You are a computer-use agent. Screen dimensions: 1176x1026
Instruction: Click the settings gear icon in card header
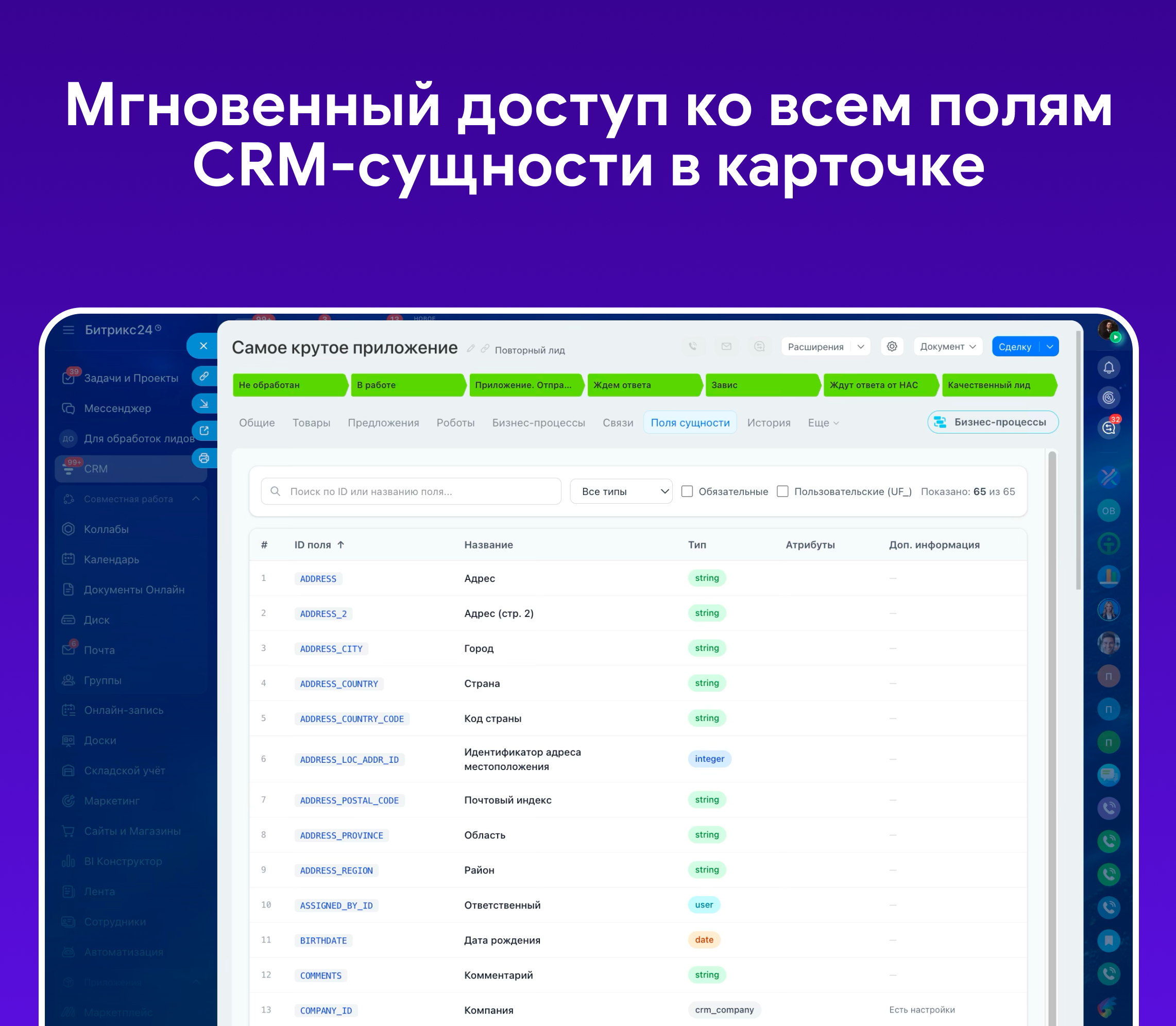(x=892, y=347)
